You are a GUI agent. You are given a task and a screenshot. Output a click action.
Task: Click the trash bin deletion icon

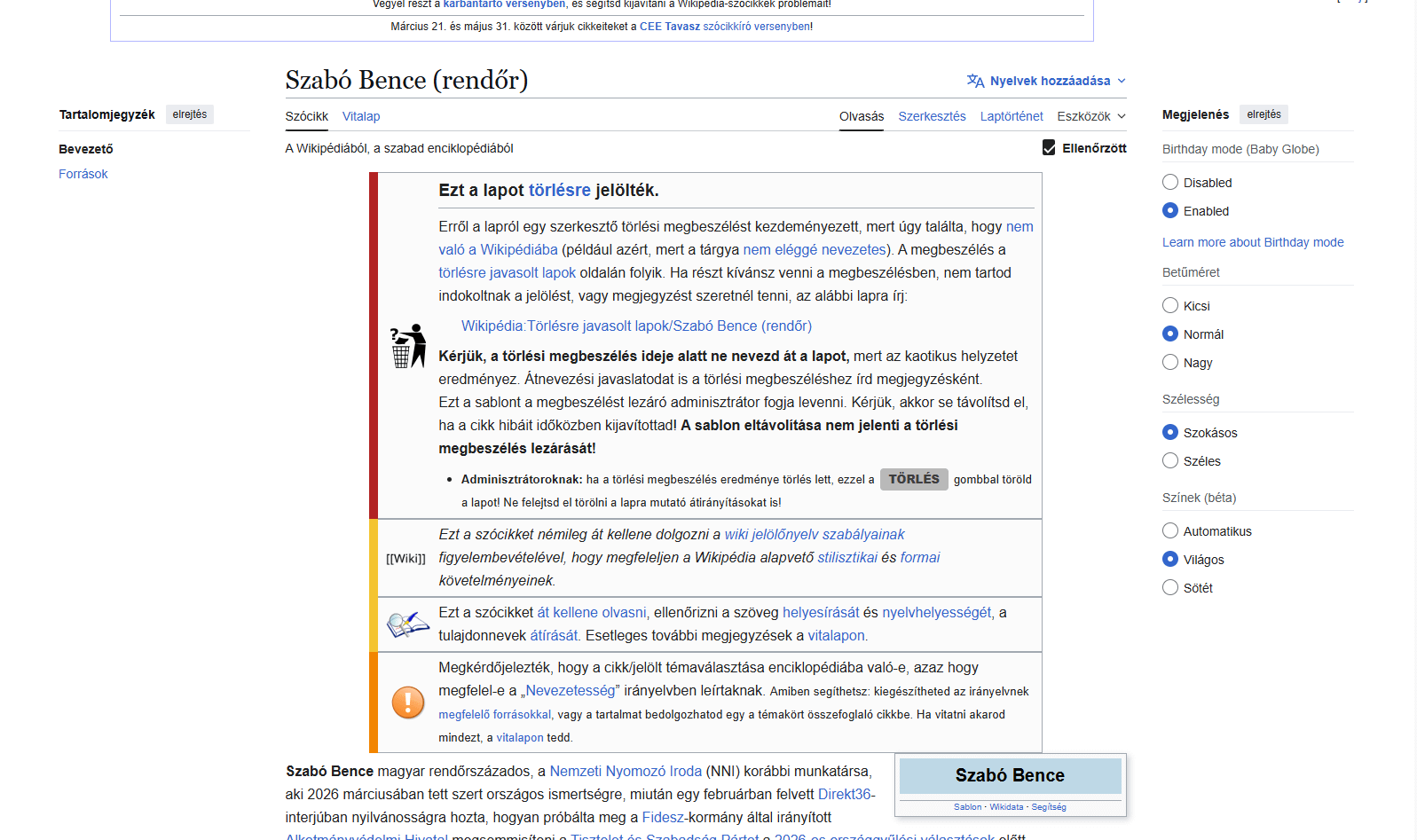tap(407, 346)
